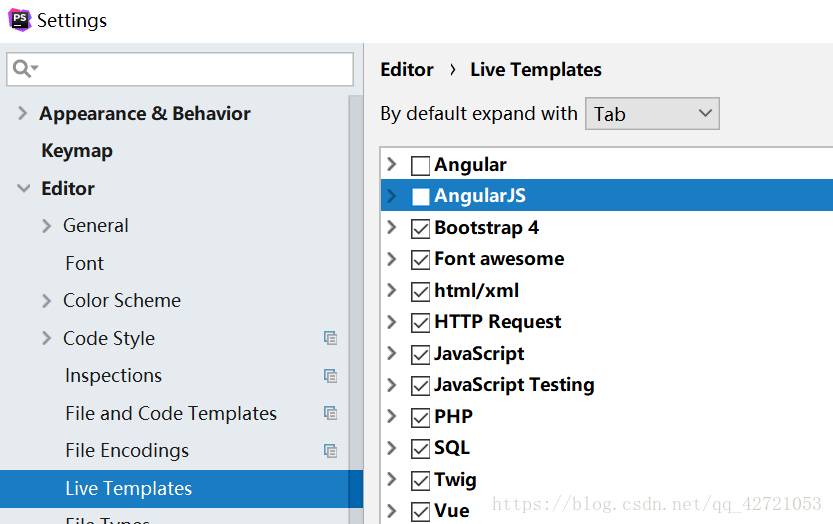Expand the SQL template group
Screen dimensions: 833x524
(392, 447)
